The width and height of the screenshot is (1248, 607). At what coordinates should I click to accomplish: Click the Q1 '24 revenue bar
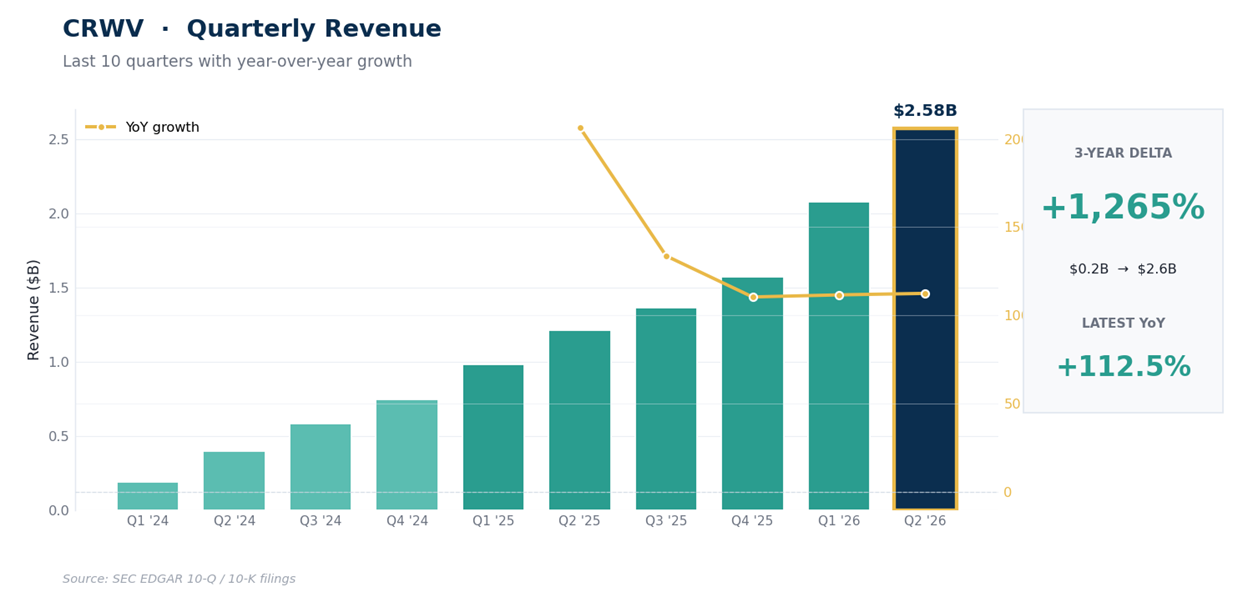pyautogui.click(x=147, y=496)
